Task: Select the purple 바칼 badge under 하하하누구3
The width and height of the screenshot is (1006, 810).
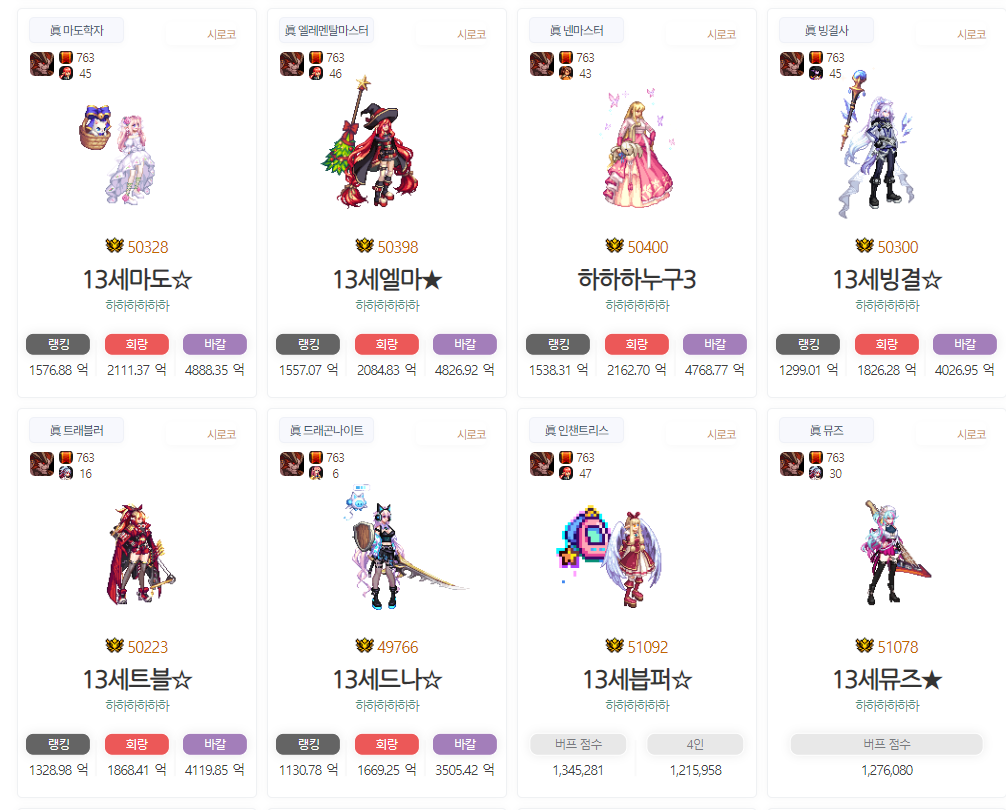Action: [x=715, y=344]
